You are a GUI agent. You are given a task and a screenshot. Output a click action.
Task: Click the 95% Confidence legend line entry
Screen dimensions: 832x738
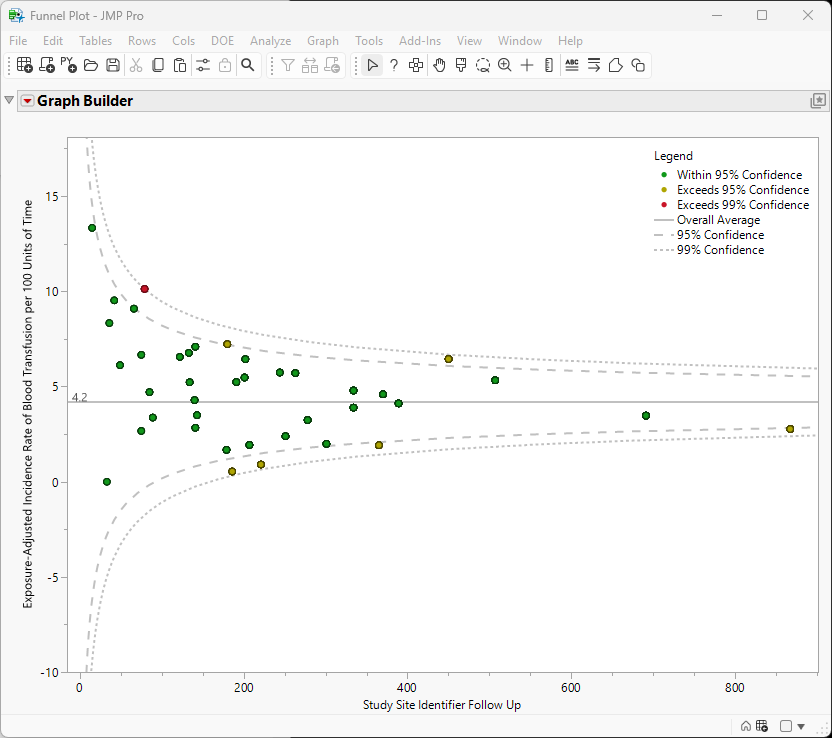tap(709, 235)
